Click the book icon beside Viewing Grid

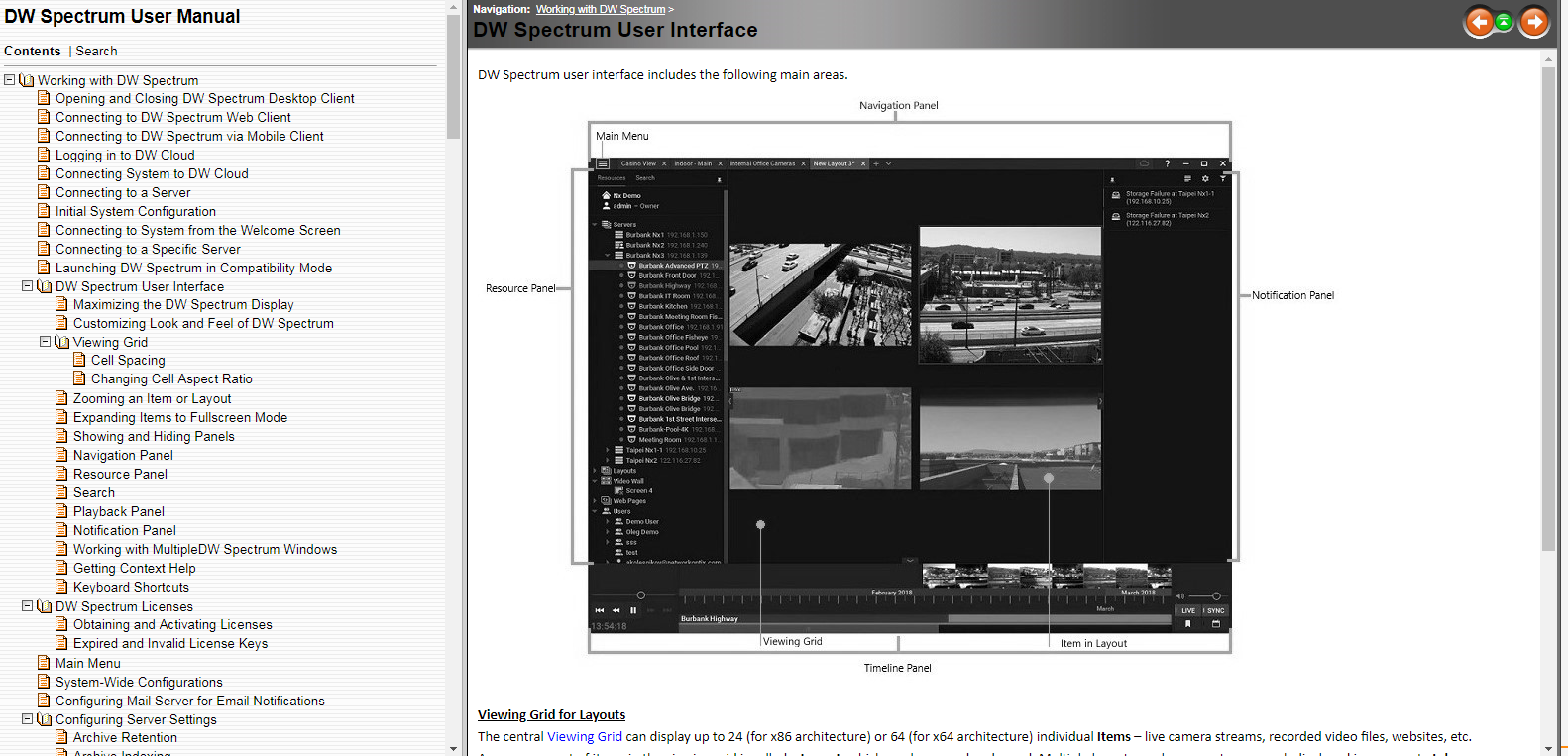[x=62, y=342]
